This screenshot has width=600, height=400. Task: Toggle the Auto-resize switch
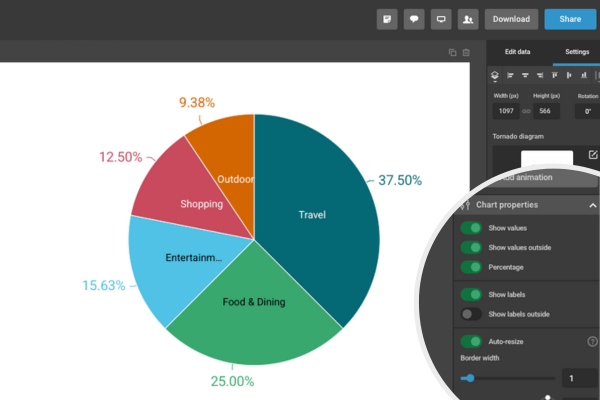pos(471,341)
